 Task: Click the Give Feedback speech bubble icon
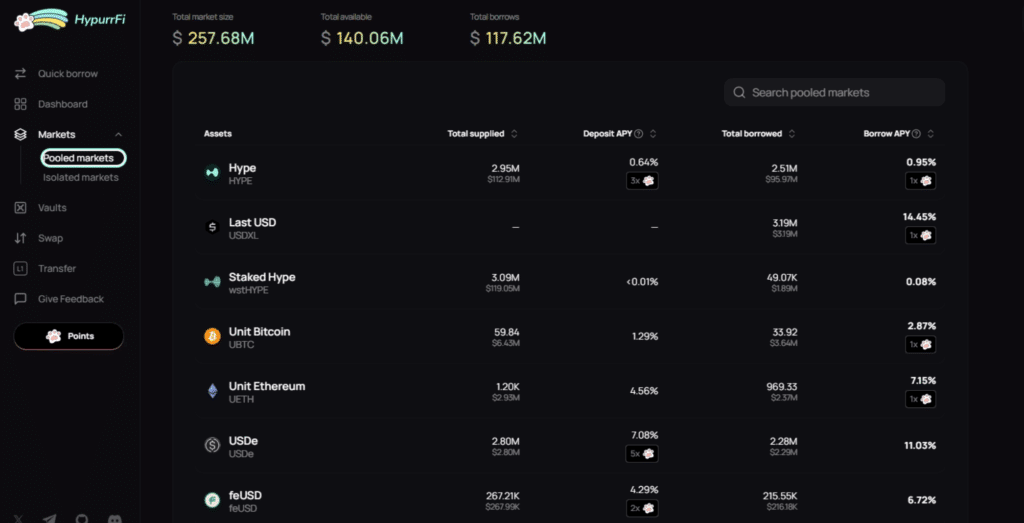pos(20,299)
